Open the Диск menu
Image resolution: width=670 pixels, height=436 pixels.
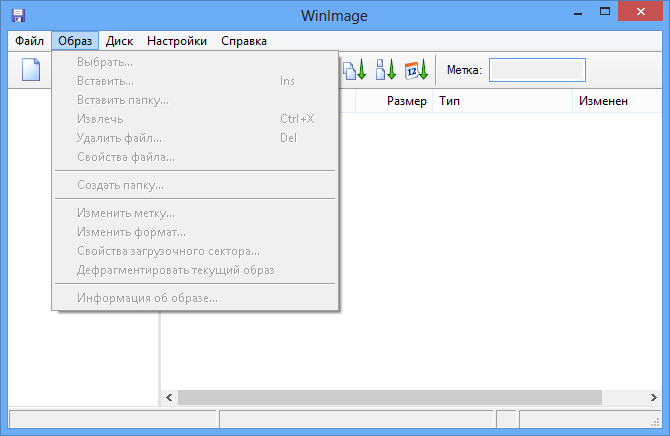[119, 41]
